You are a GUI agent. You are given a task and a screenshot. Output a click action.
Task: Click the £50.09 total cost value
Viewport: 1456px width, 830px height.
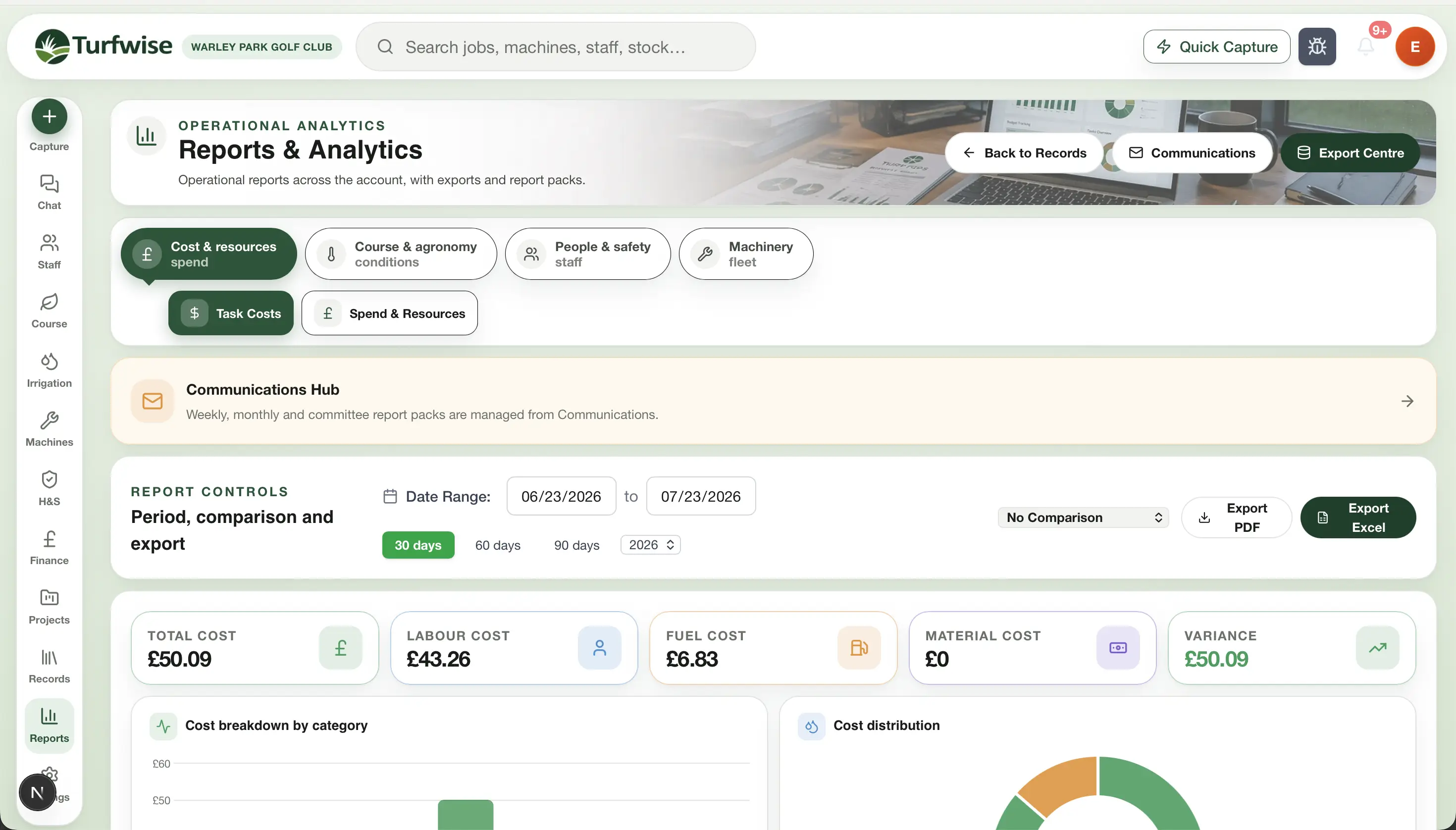[x=180, y=659]
